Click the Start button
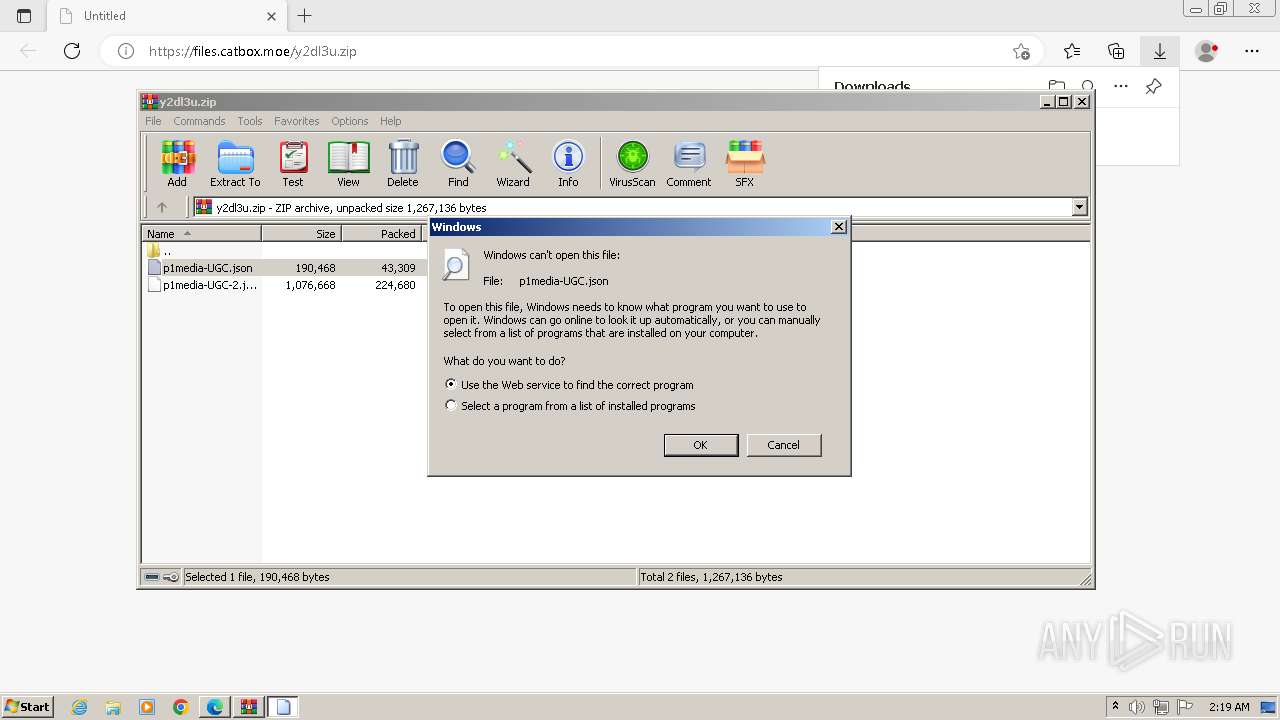This screenshot has height=720, width=1280. tap(27, 707)
